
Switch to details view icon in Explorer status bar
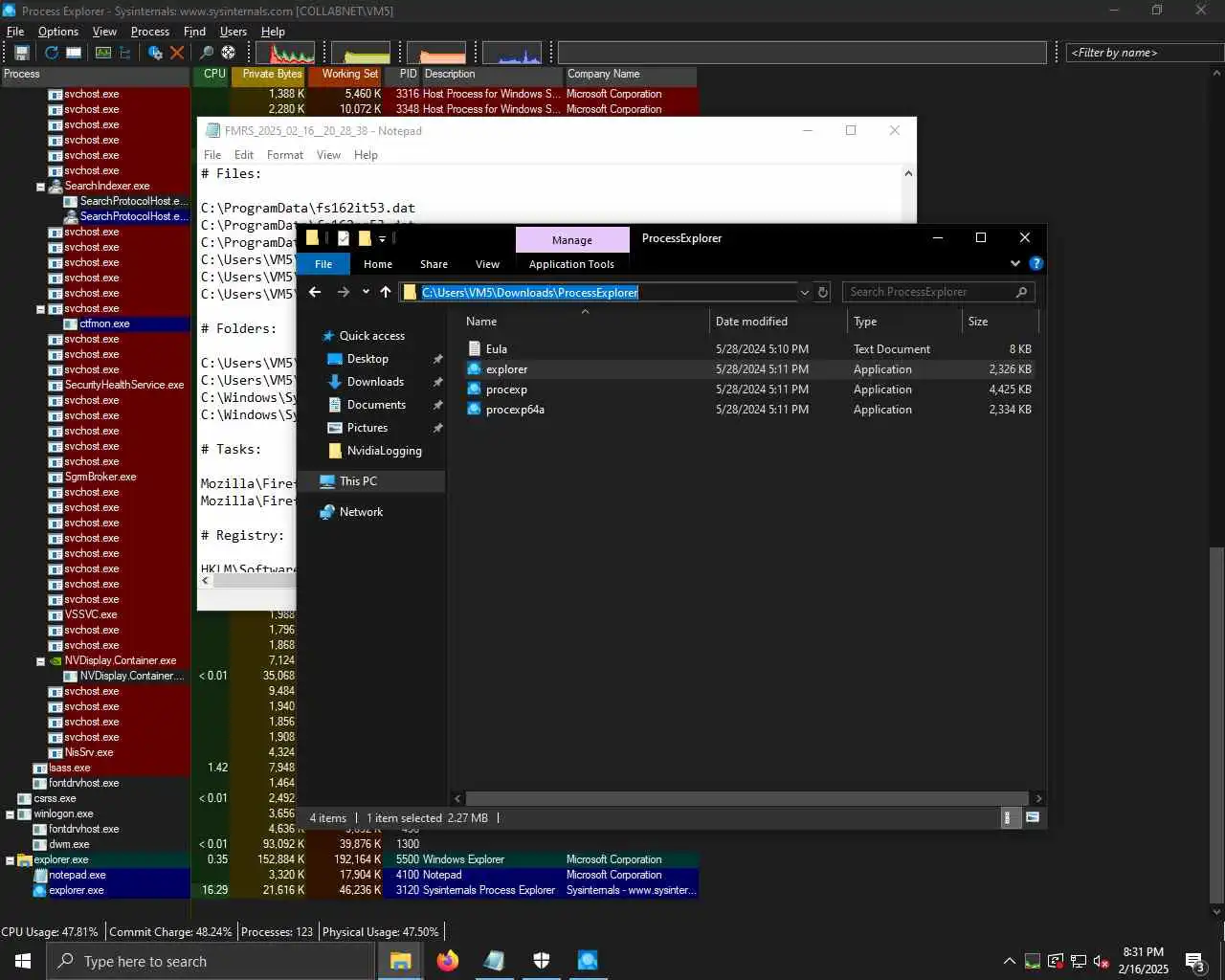click(1007, 817)
